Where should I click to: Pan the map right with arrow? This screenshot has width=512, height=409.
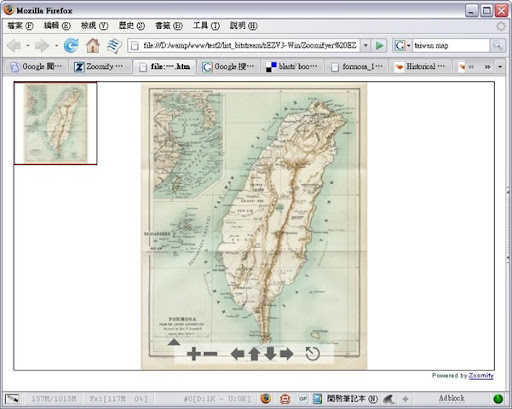click(287, 354)
